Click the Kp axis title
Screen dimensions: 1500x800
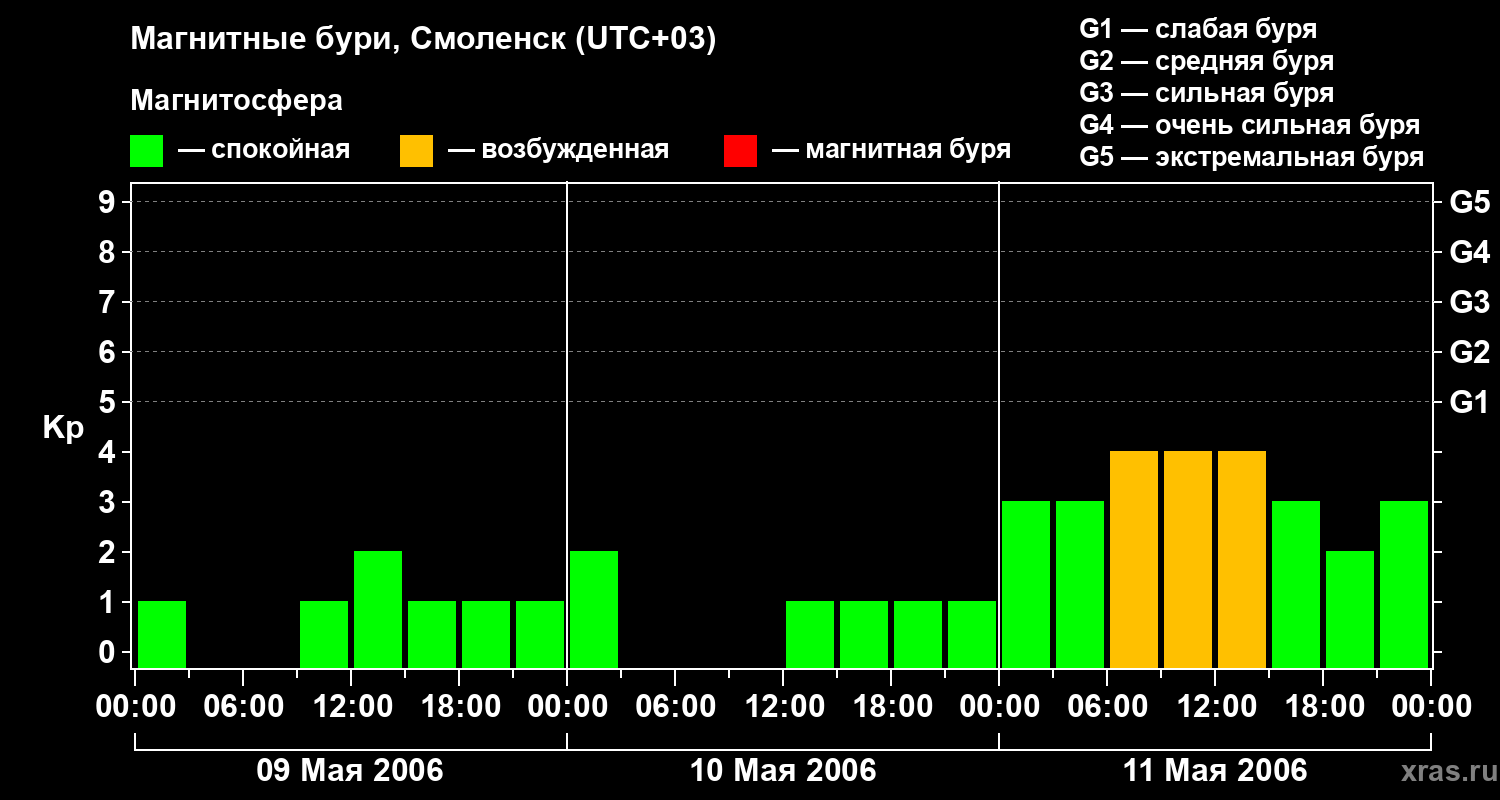tap(63, 430)
